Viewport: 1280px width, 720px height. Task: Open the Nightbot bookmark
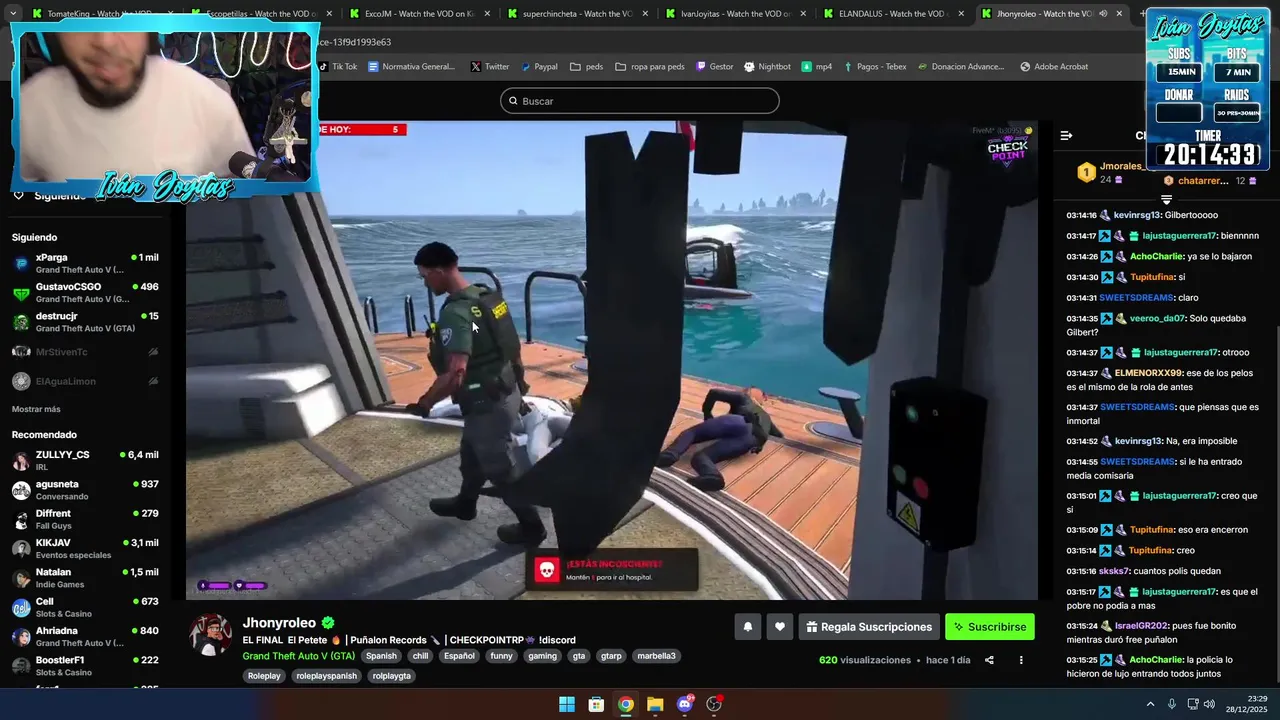click(x=767, y=67)
